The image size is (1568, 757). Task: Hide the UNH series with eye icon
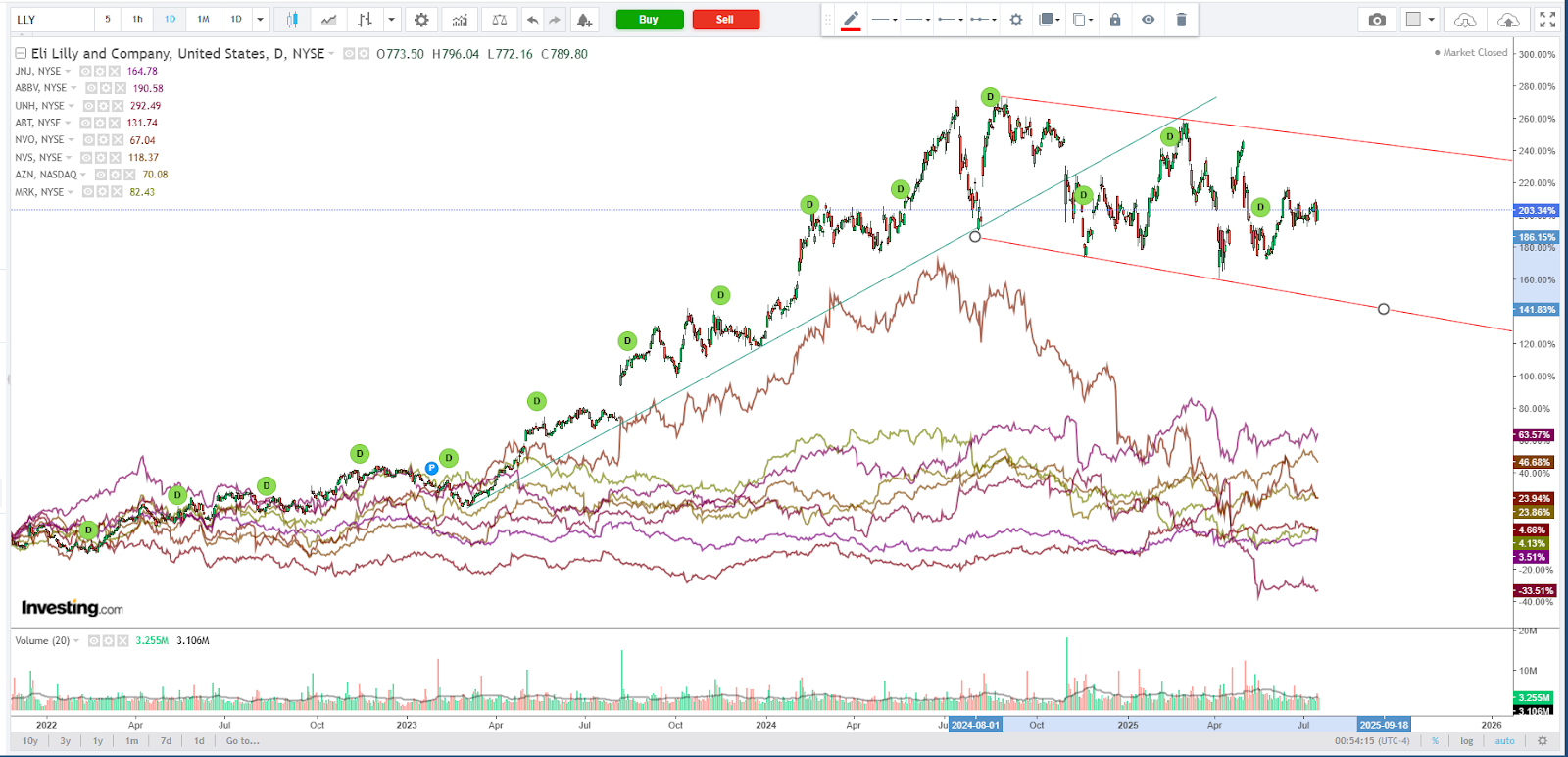(89, 106)
